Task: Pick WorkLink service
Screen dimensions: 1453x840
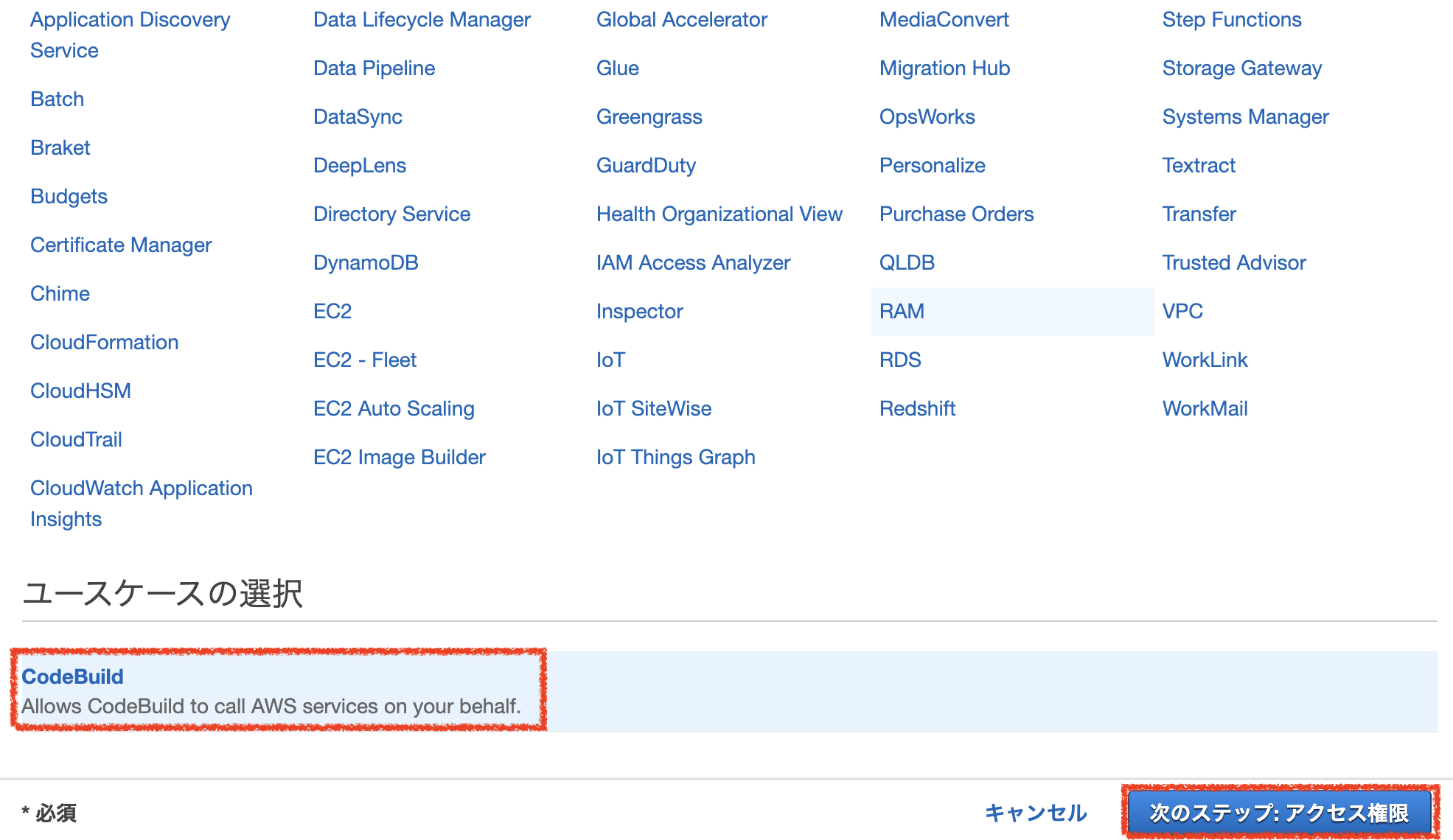Action: pyautogui.click(x=1205, y=360)
